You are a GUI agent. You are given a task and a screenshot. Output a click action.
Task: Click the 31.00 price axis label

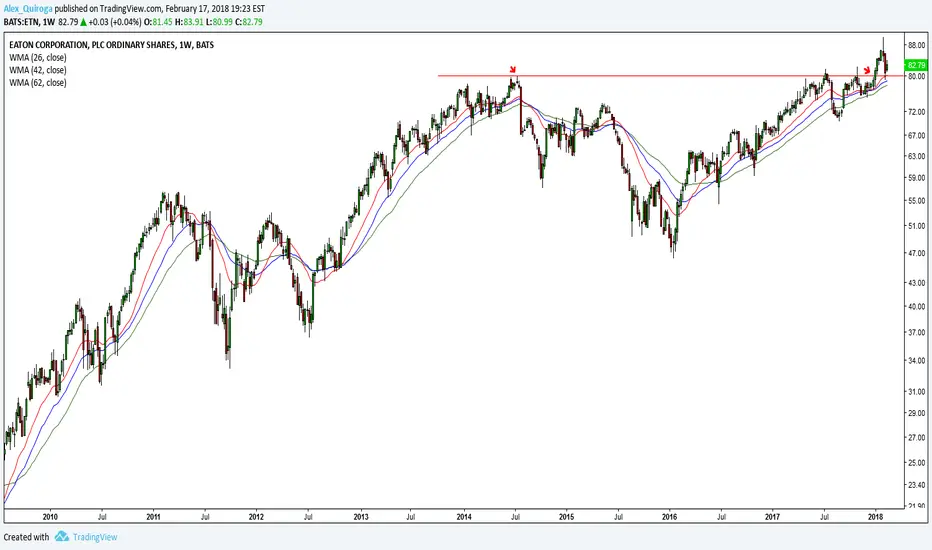click(x=916, y=391)
